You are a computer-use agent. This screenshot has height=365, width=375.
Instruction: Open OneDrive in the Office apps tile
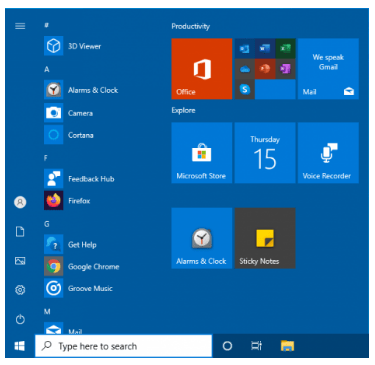(245, 69)
